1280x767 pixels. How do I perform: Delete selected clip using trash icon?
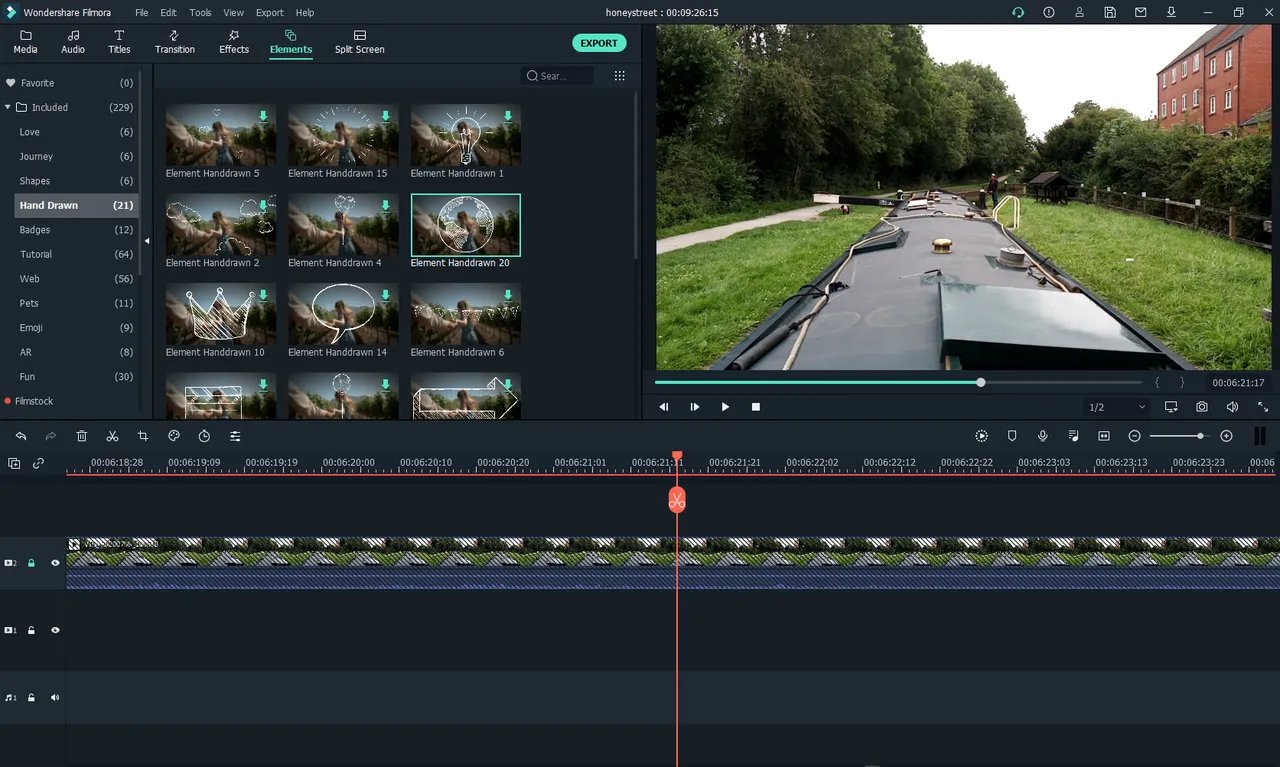tap(81, 435)
